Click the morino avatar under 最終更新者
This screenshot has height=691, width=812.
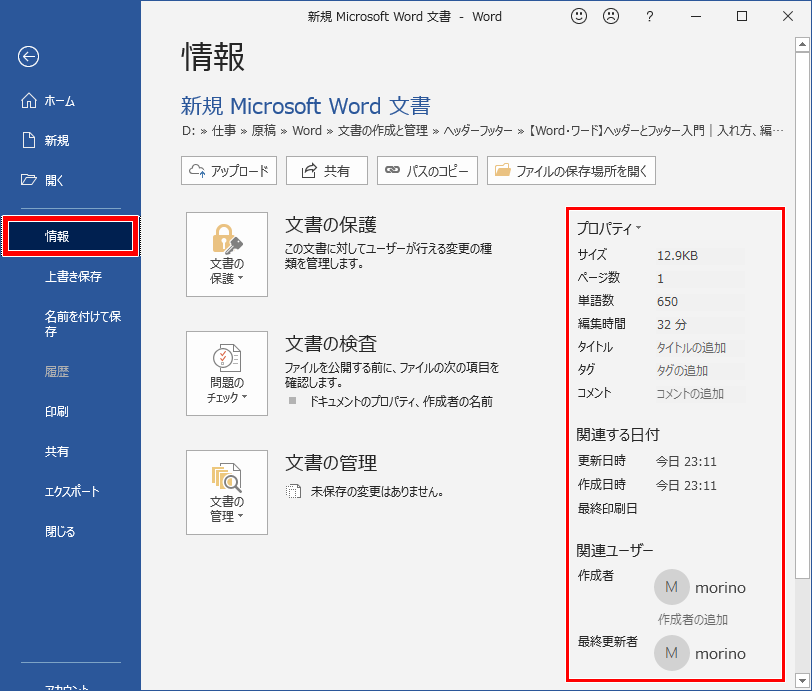[x=671, y=653]
